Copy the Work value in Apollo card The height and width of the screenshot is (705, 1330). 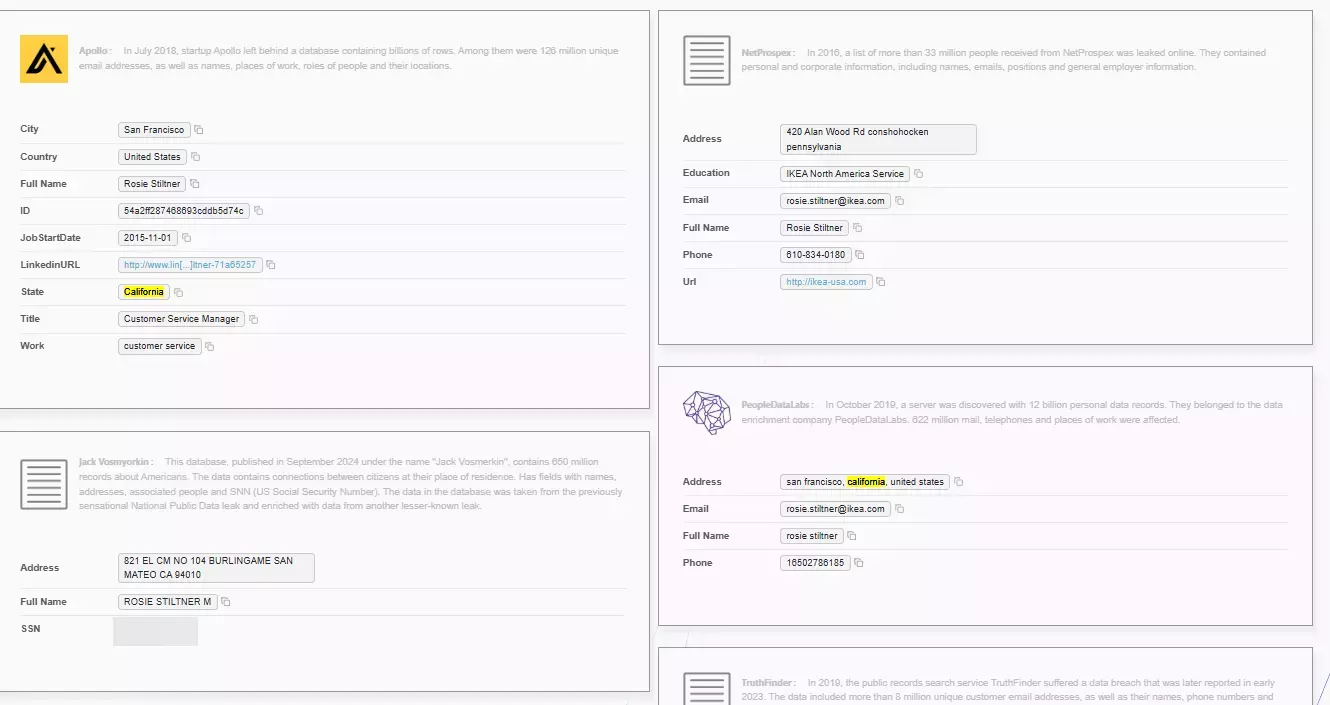point(209,346)
